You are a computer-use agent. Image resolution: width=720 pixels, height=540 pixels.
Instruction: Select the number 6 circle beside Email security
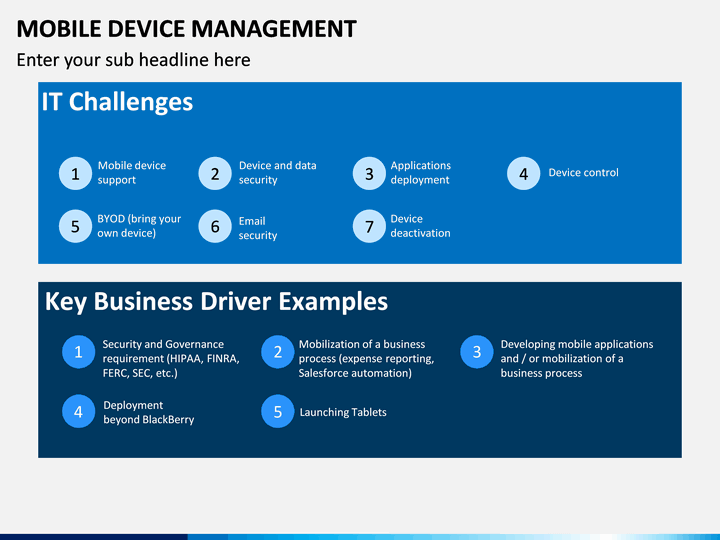[215, 226]
